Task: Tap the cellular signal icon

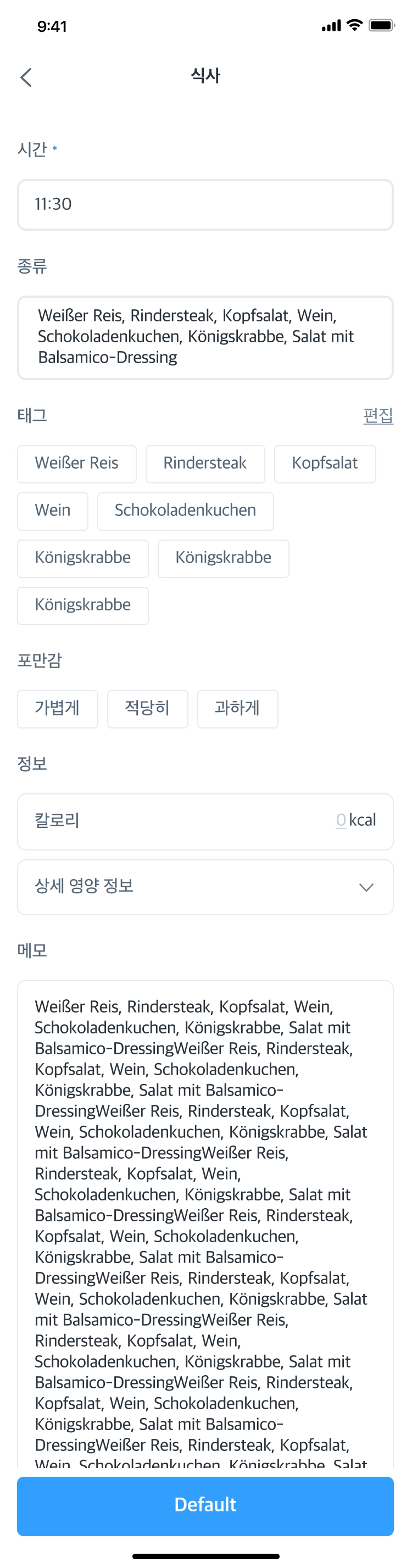Action: tap(331, 26)
